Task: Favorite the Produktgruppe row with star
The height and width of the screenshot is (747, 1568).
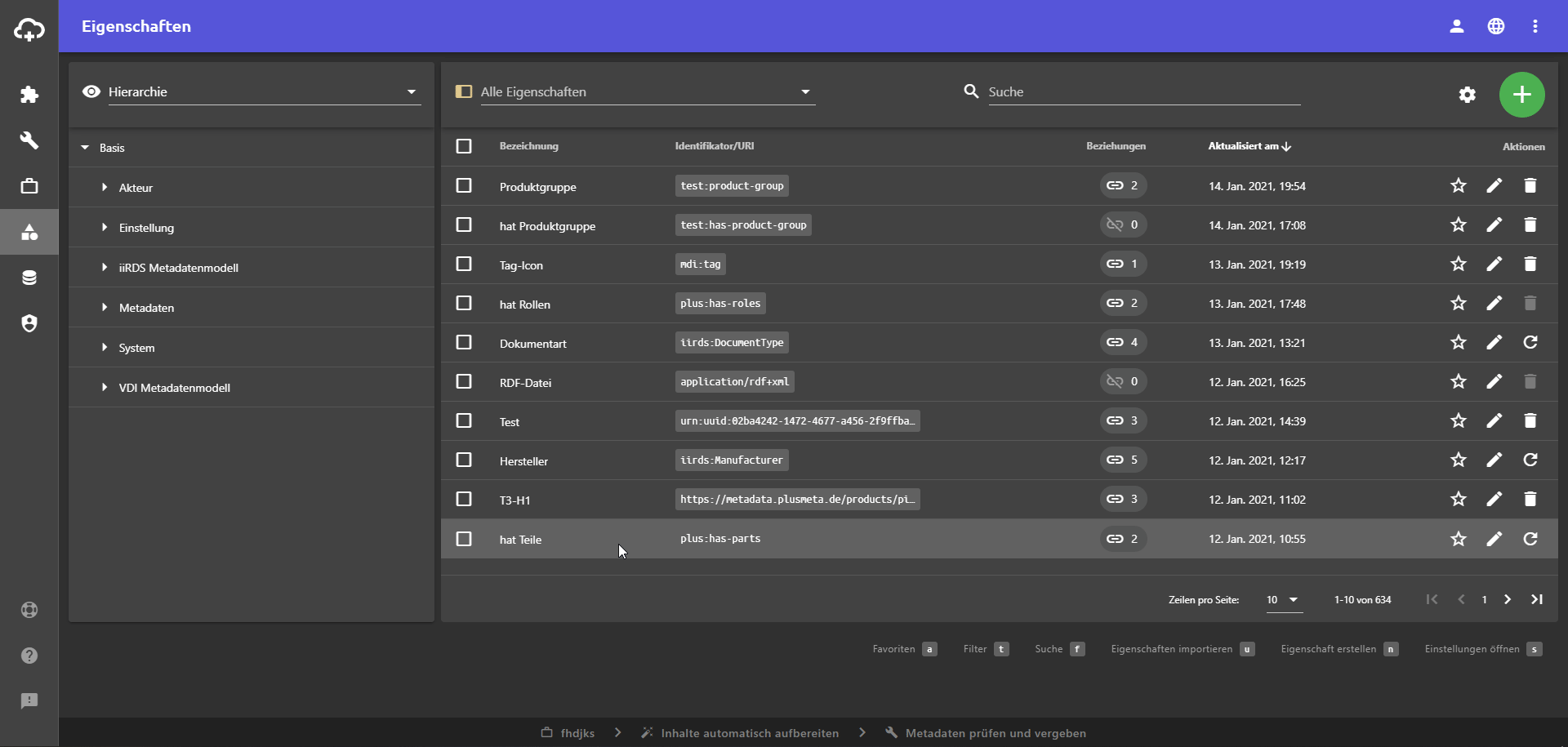Action: [x=1459, y=186]
